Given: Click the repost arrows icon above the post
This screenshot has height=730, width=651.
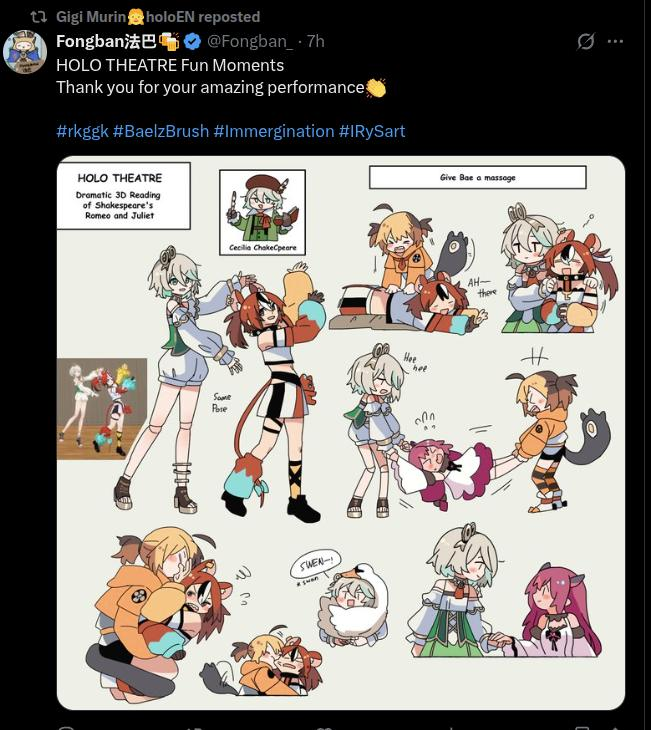Looking at the screenshot, I should coord(38,17).
